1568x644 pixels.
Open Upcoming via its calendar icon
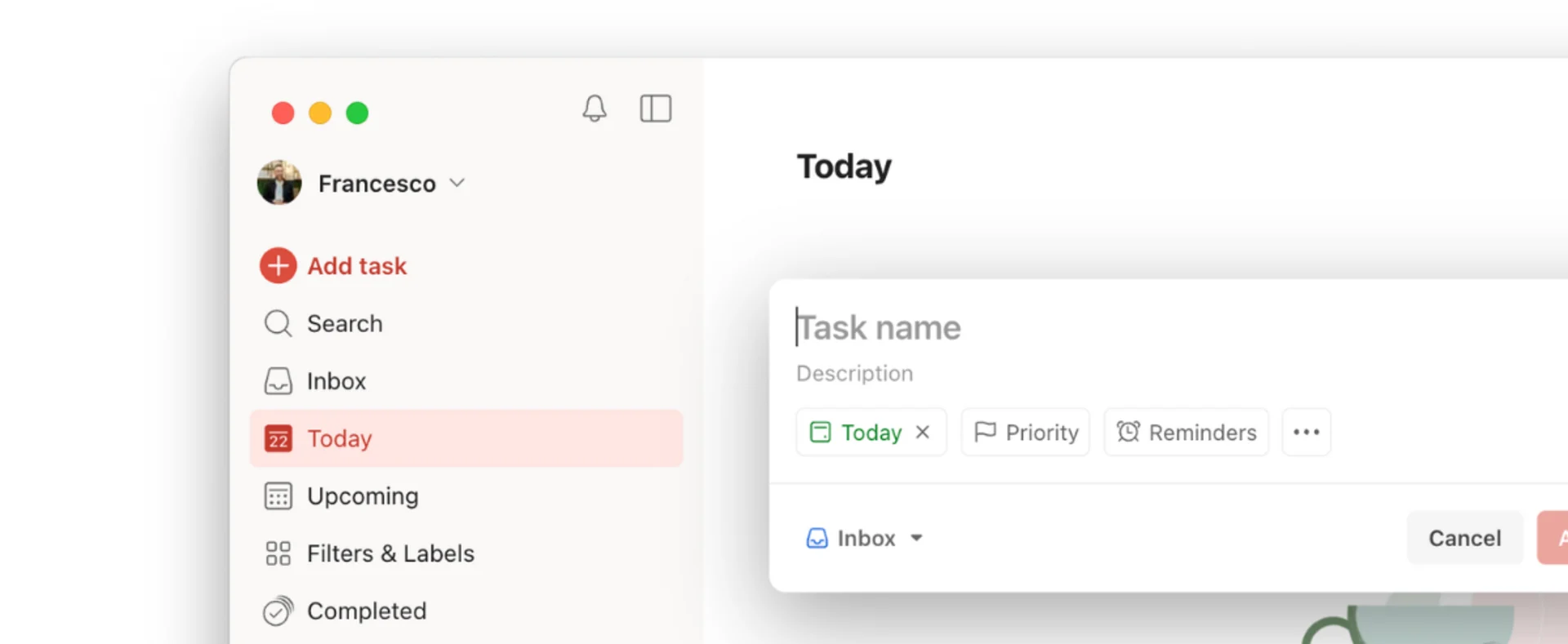[278, 495]
